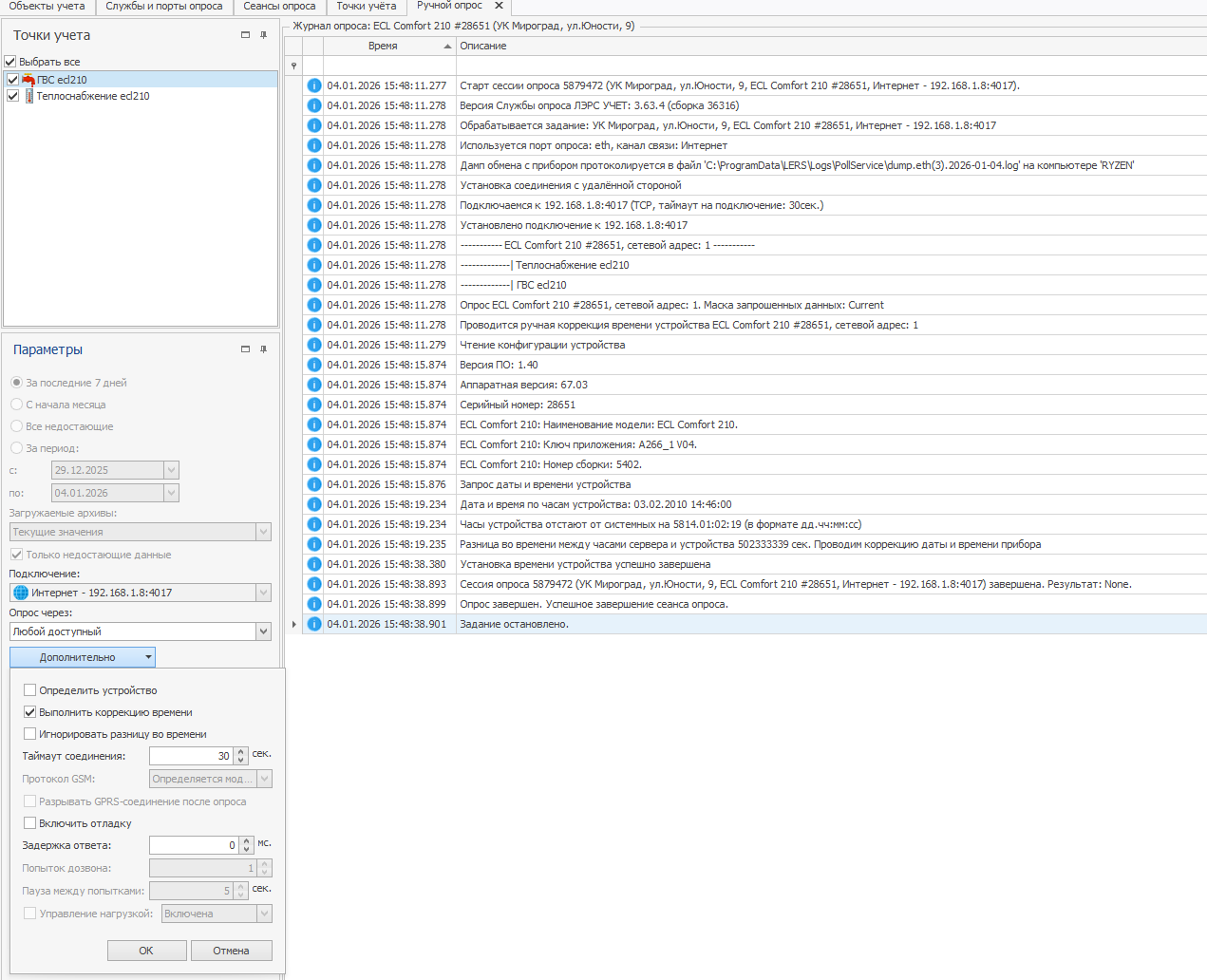Click the hot water tap icon for ГВС ecl210
1207x980 pixels.
click(28, 80)
